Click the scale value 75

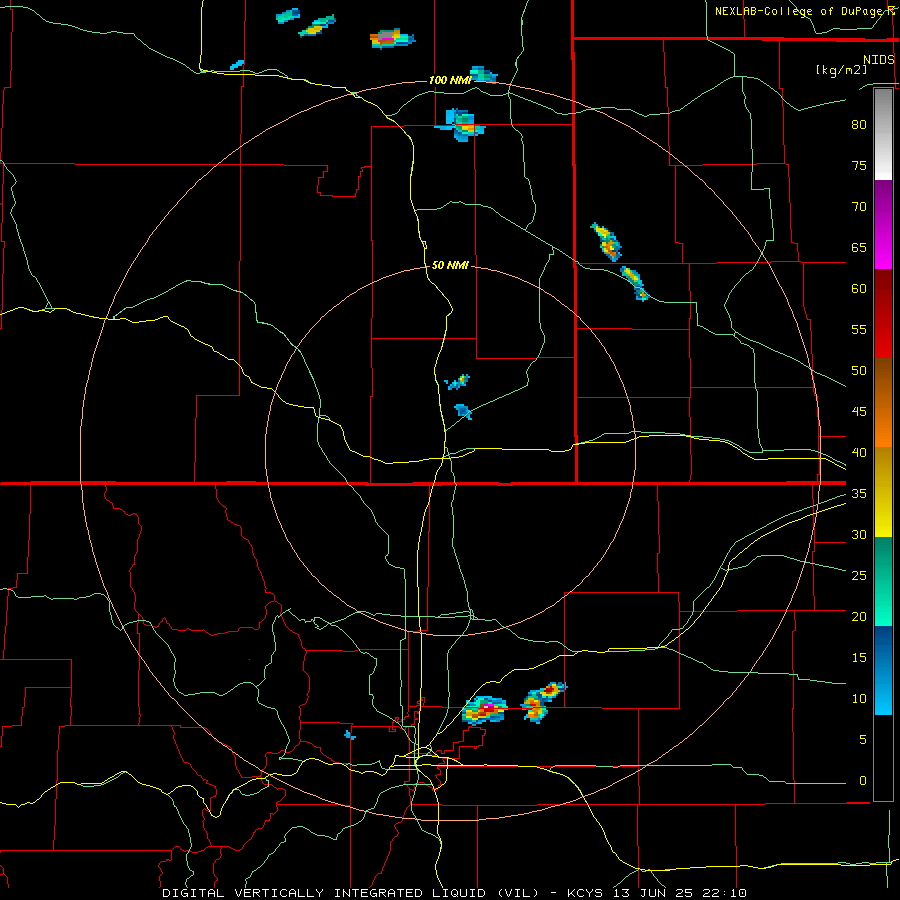(859, 165)
